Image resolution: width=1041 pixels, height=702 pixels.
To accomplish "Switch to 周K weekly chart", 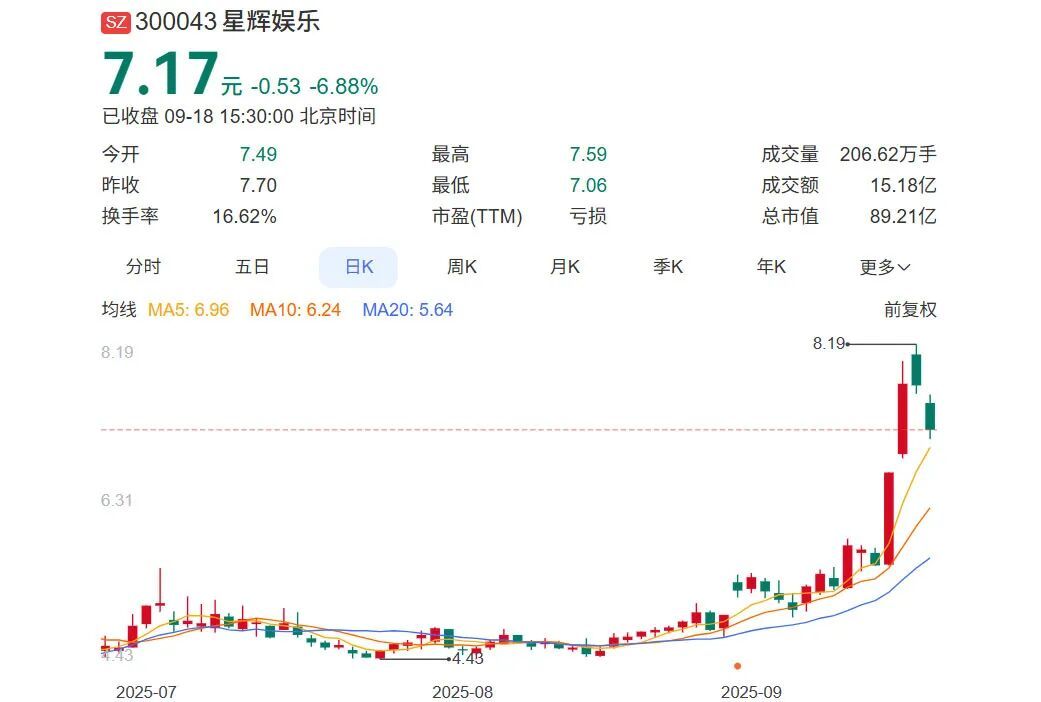I will (461, 267).
